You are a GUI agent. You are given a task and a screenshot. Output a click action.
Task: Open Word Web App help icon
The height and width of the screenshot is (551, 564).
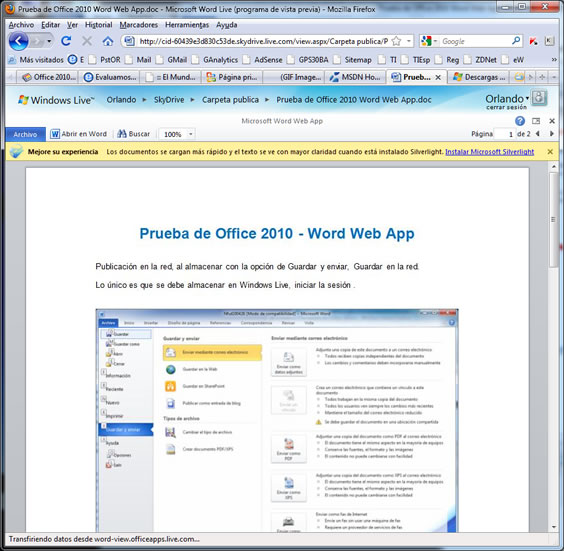point(520,121)
